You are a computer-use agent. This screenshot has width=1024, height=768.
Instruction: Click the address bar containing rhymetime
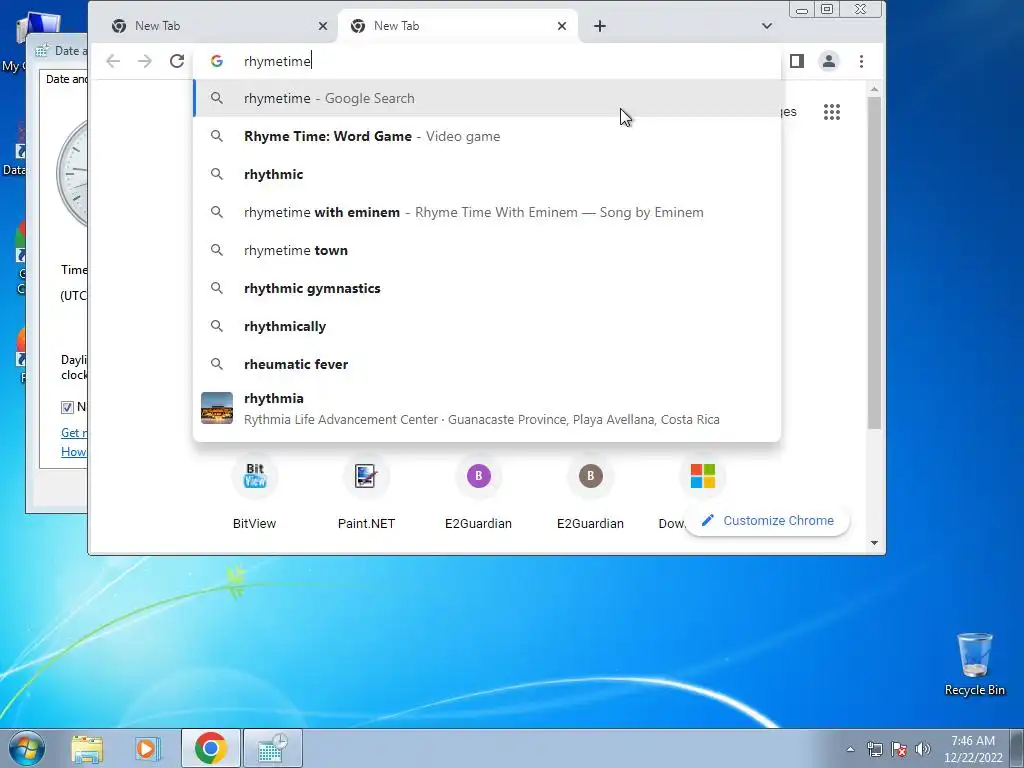pyautogui.click(x=487, y=61)
